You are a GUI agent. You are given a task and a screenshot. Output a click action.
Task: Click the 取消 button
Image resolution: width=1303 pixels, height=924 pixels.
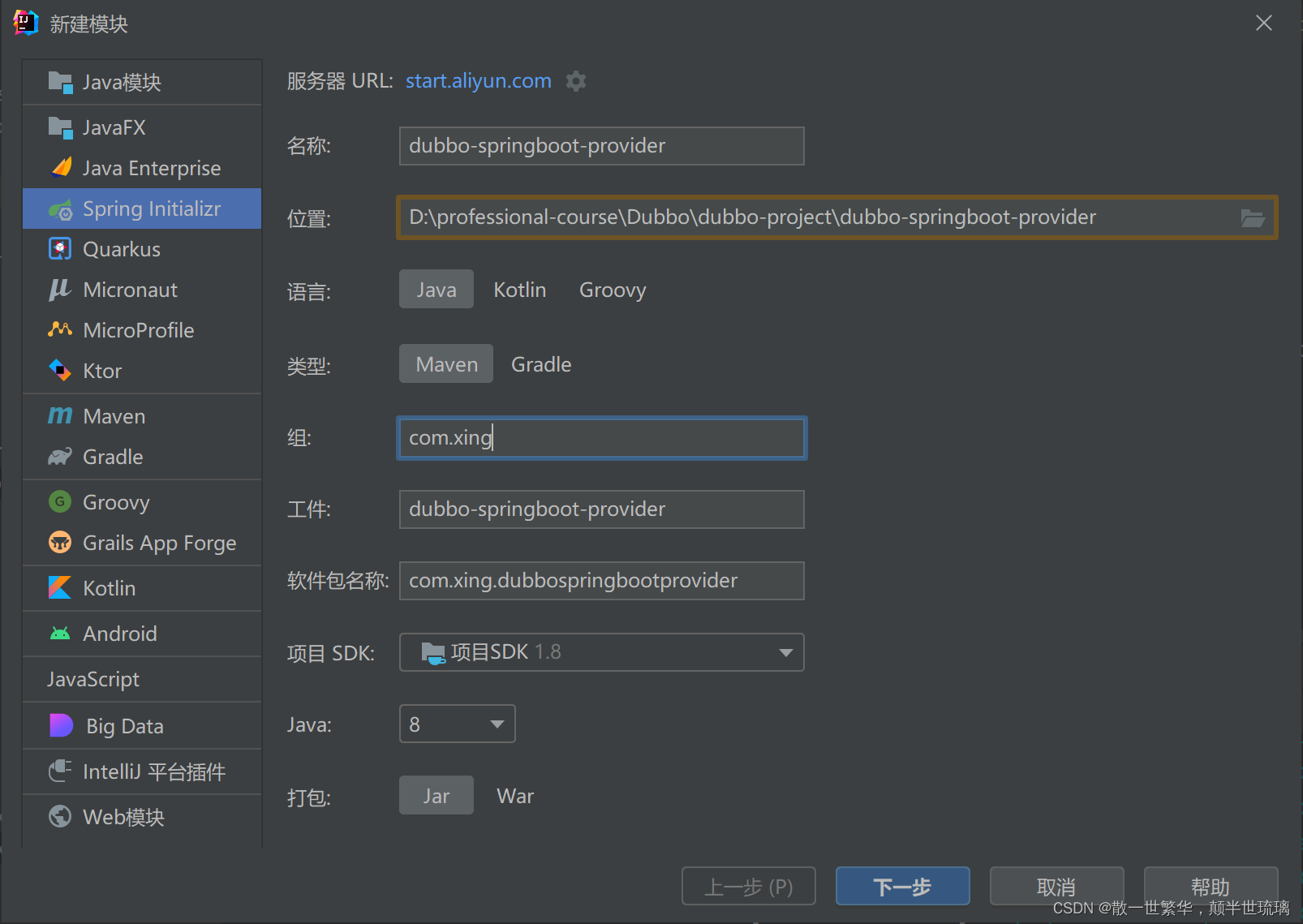1057,886
